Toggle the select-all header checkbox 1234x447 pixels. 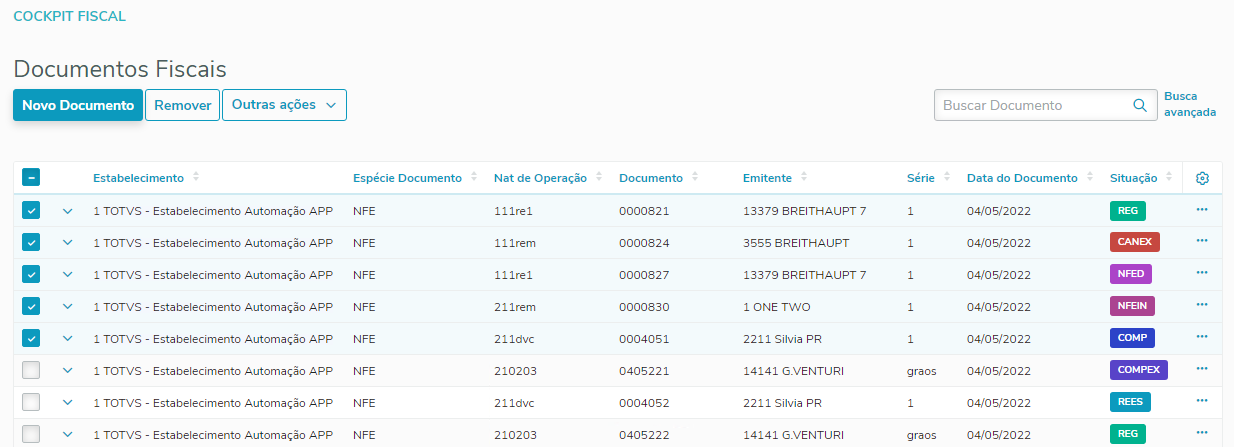(31, 178)
